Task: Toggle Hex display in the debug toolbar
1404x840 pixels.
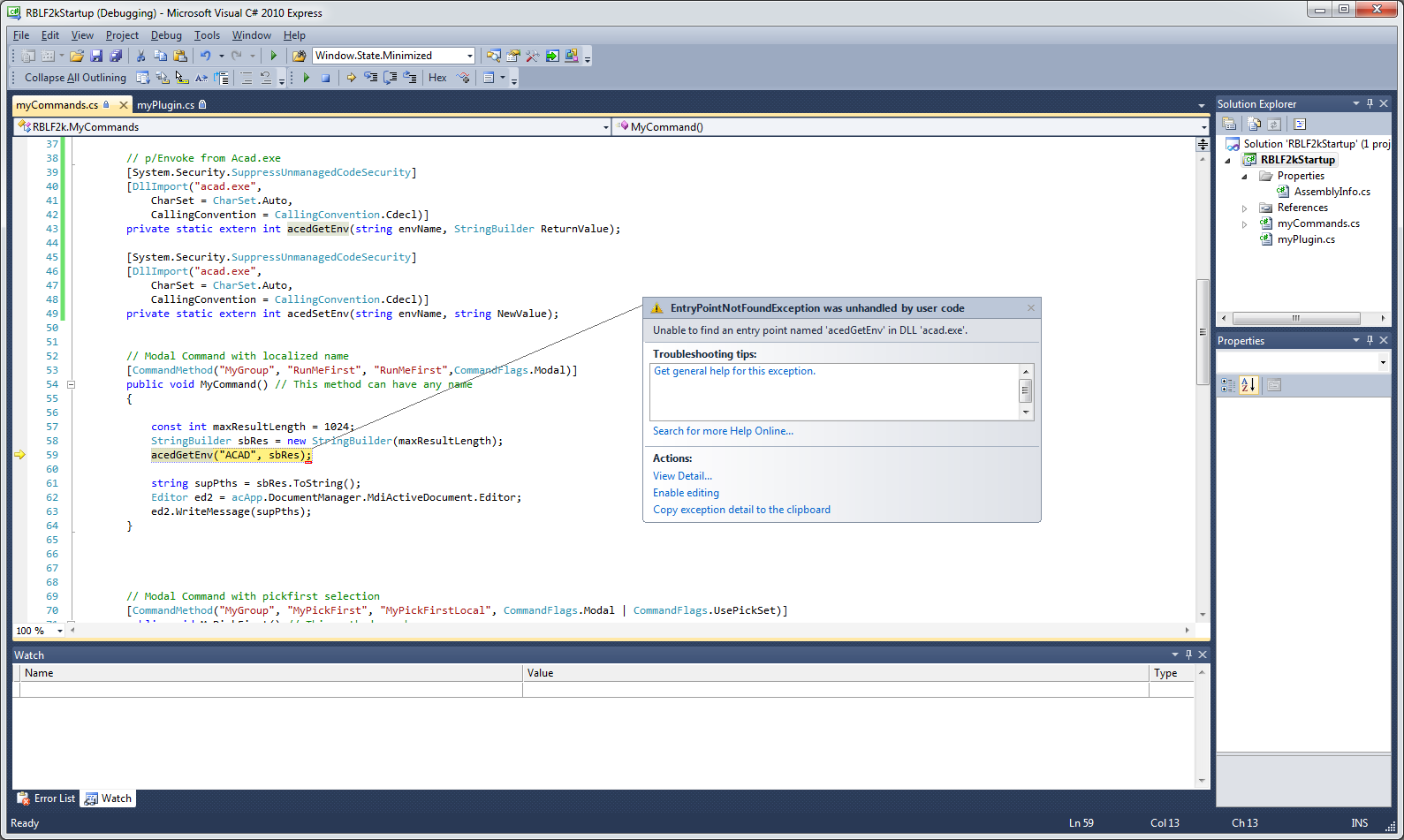Action: pyautogui.click(x=437, y=78)
